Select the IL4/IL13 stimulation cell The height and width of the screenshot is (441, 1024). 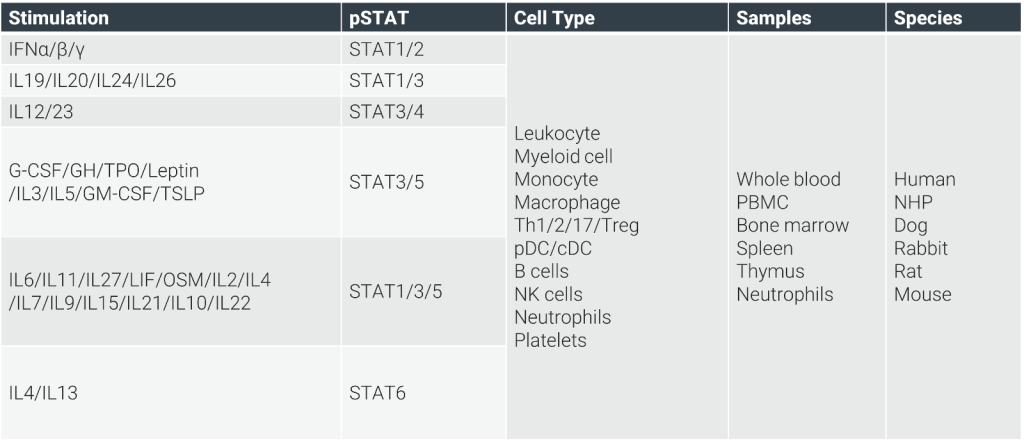[x=43, y=393]
